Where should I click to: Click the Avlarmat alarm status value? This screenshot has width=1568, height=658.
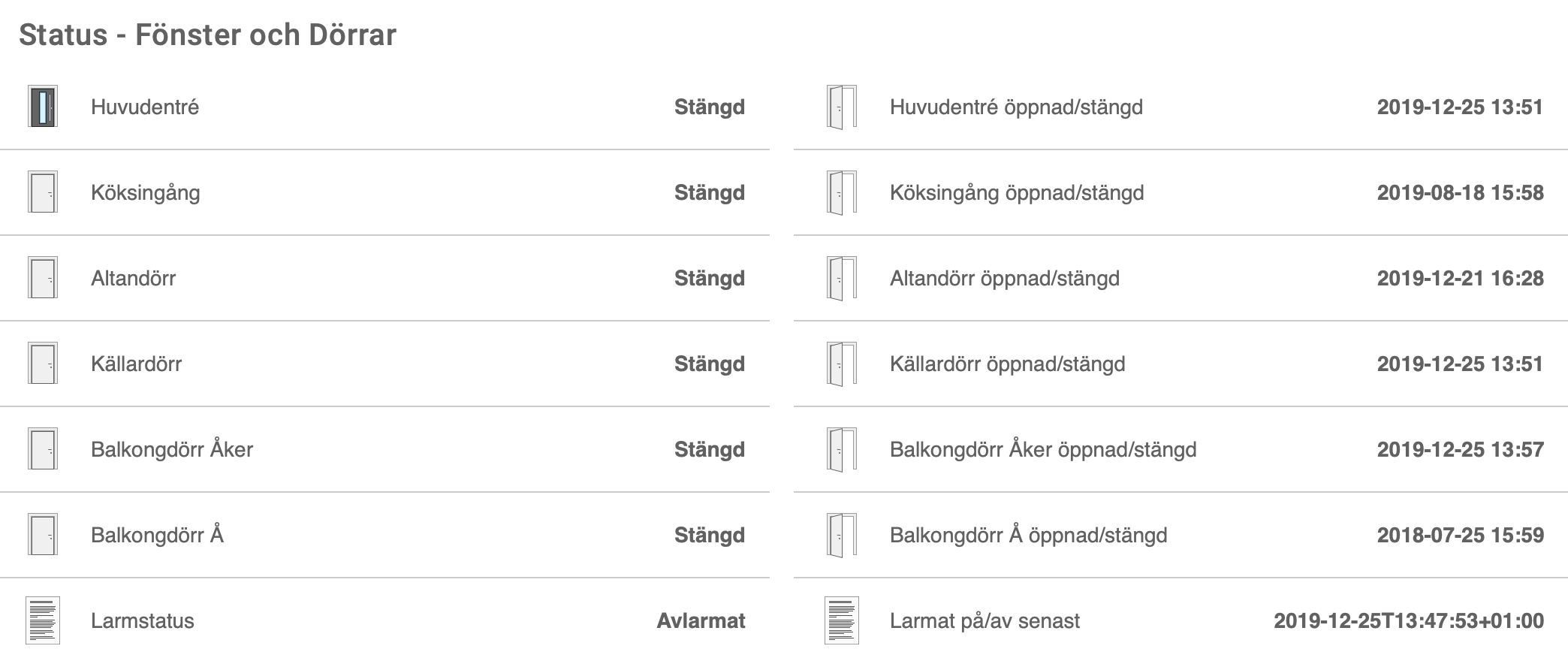point(701,621)
